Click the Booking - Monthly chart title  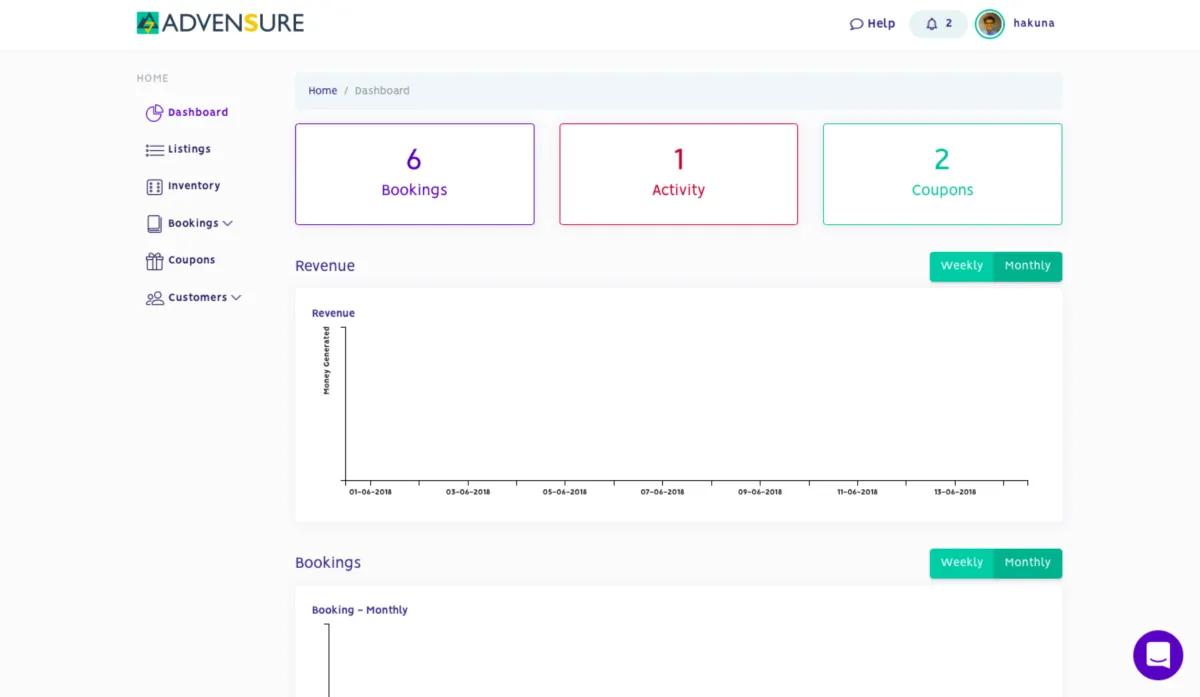coord(360,611)
